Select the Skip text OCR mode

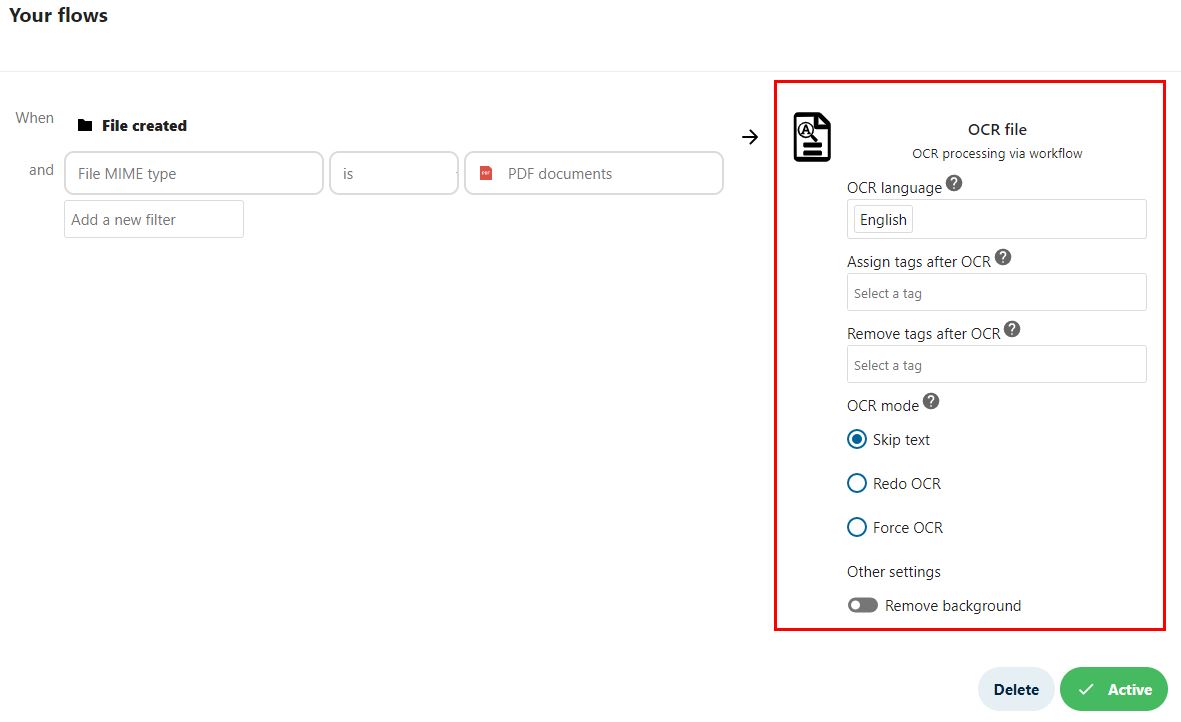pyautogui.click(x=856, y=439)
